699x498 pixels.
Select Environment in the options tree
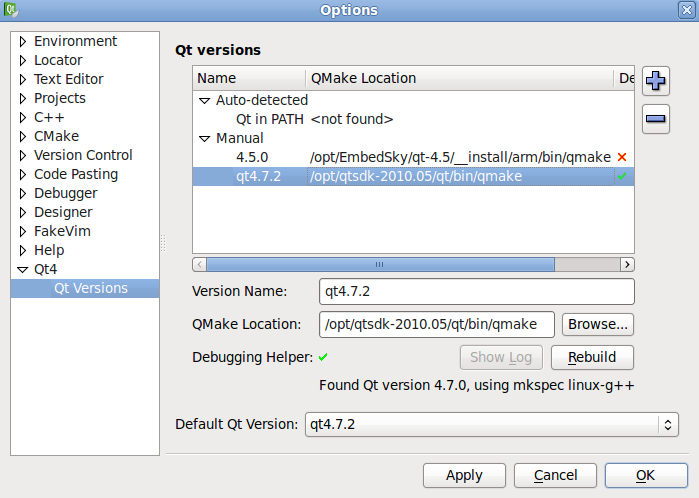pos(75,41)
